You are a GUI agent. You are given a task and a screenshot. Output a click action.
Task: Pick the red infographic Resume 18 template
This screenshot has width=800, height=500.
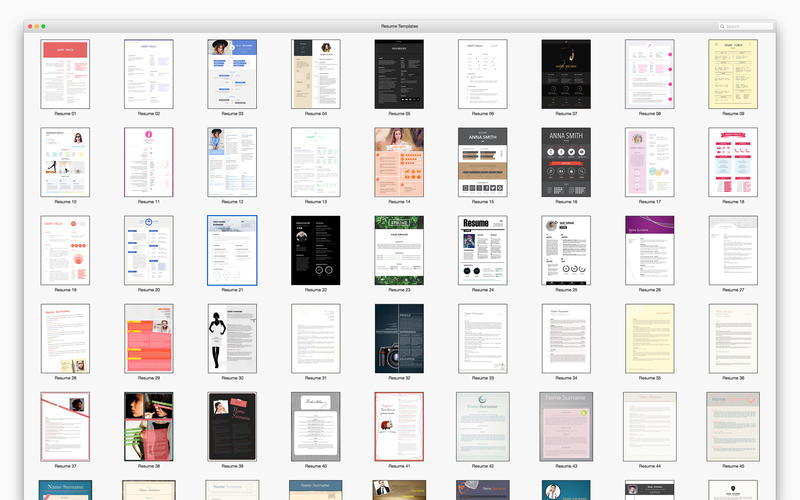(x=733, y=162)
